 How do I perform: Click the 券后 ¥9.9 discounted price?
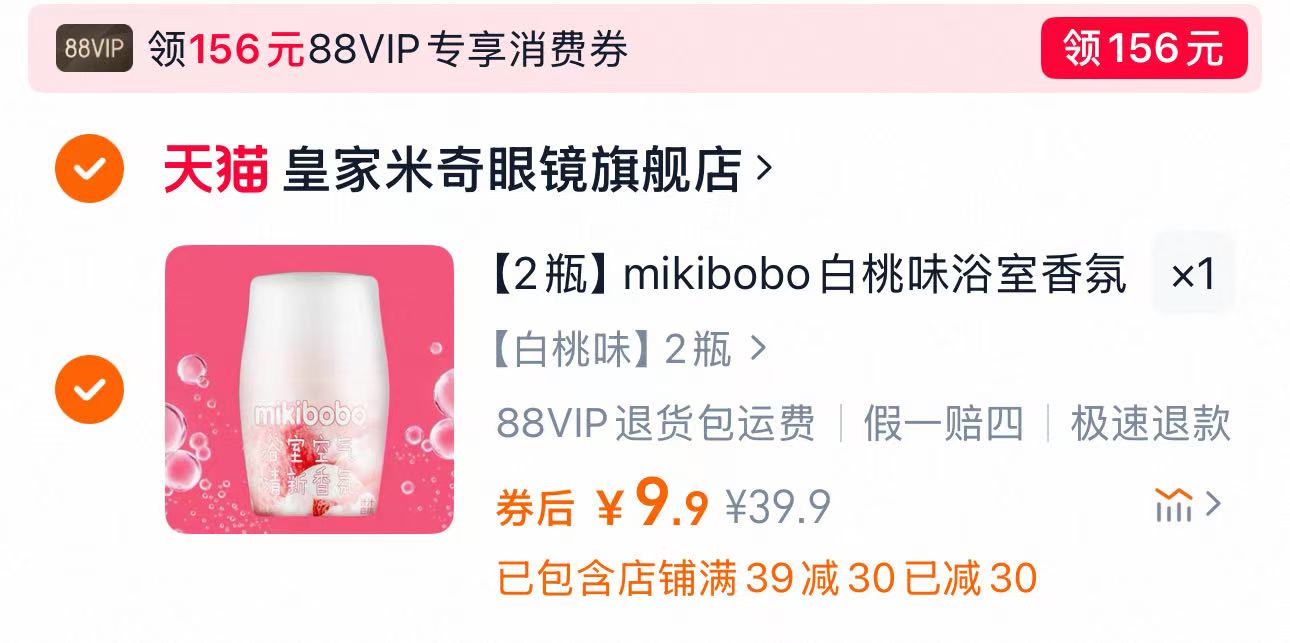(x=603, y=507)
